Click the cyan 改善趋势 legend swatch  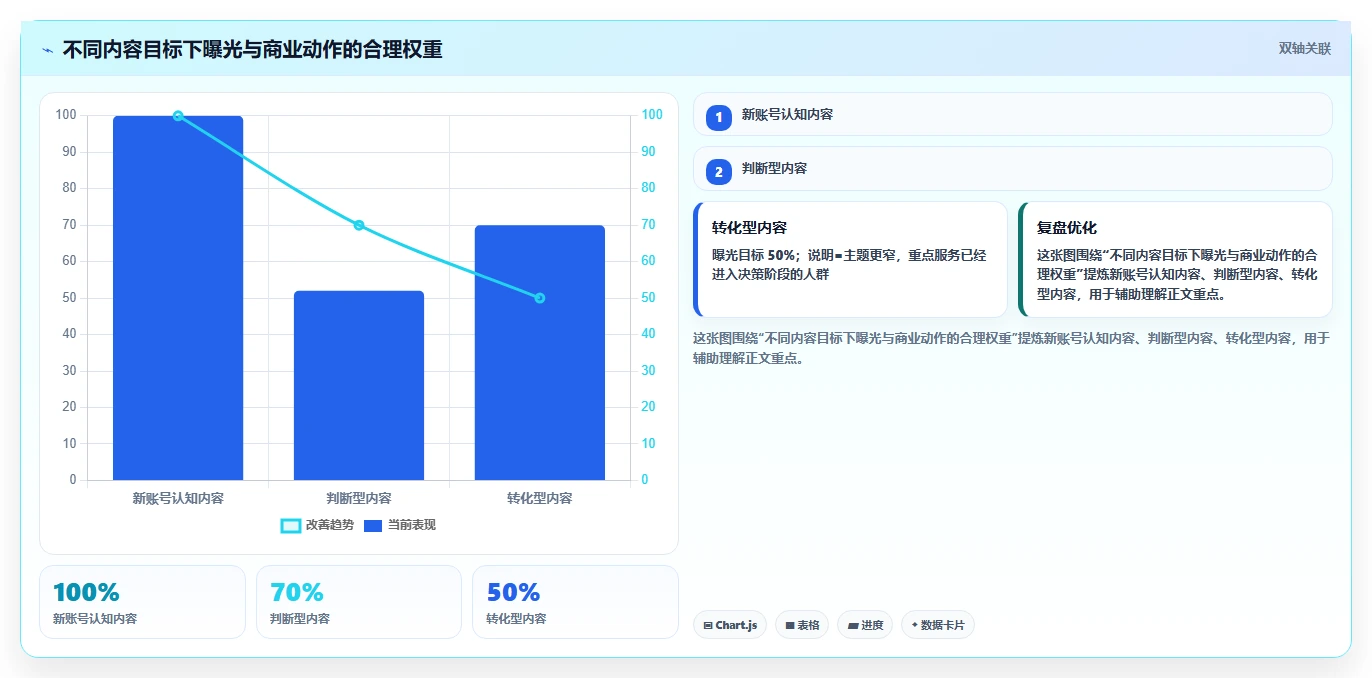coord(291,526)
